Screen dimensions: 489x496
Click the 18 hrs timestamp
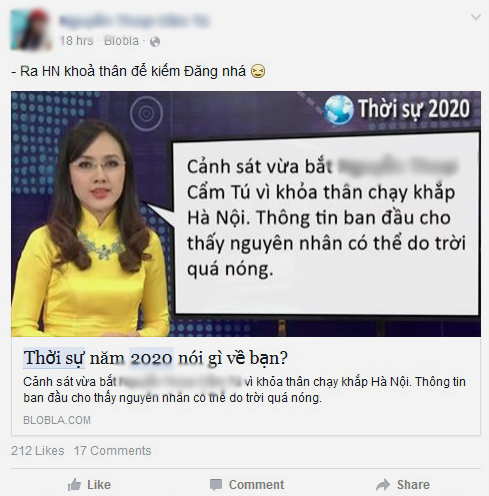(x=76, y=41)
